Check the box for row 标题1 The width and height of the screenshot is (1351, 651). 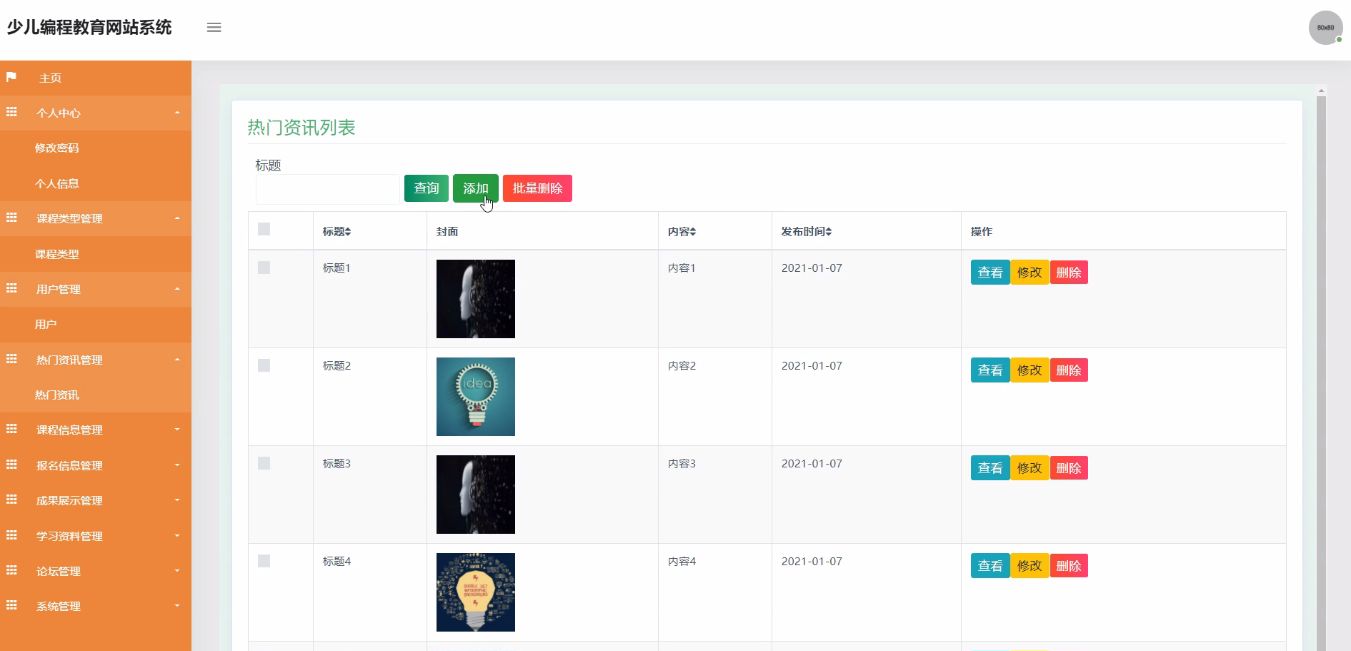point(264,267)
